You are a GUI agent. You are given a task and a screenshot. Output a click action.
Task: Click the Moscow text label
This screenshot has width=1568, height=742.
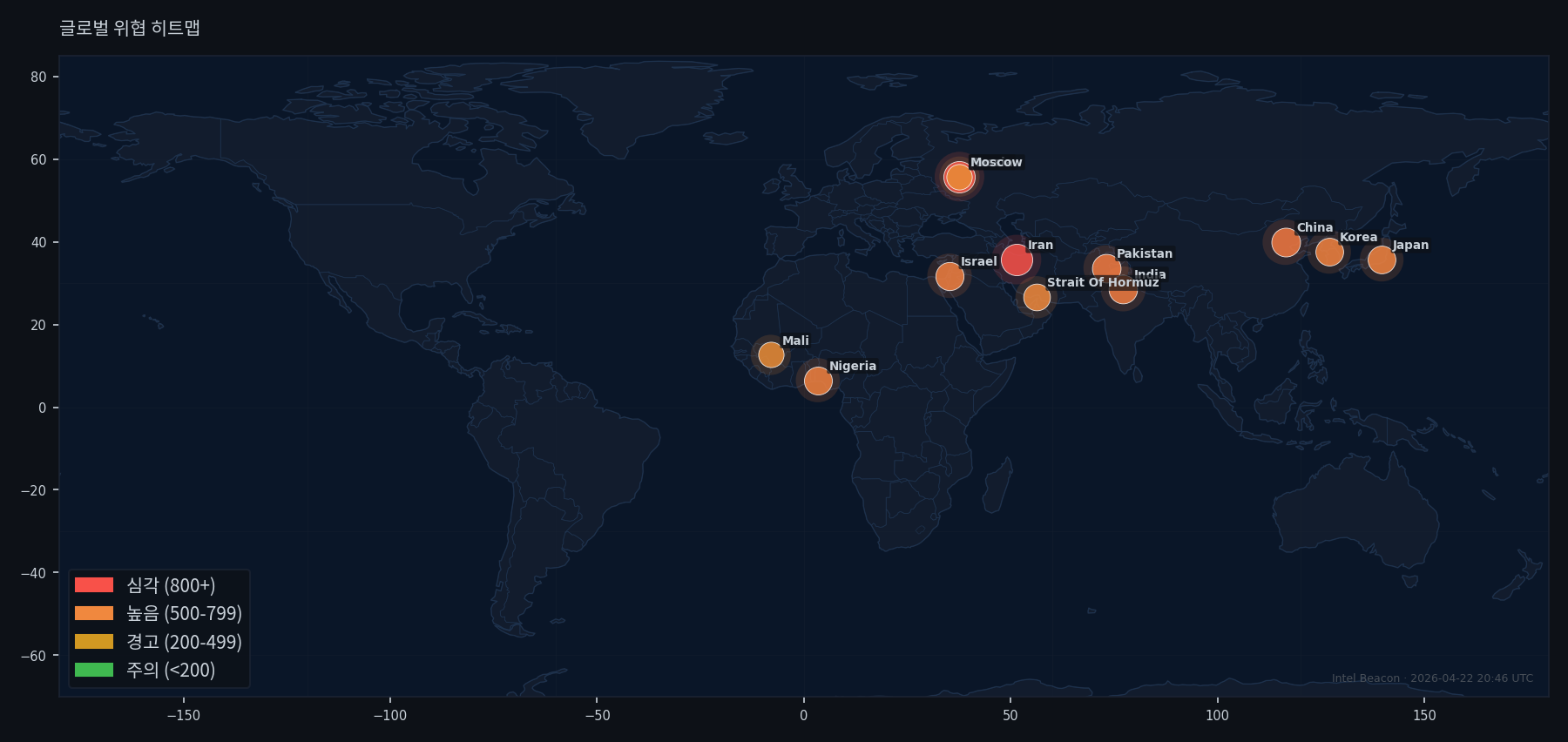coord(997,162)
